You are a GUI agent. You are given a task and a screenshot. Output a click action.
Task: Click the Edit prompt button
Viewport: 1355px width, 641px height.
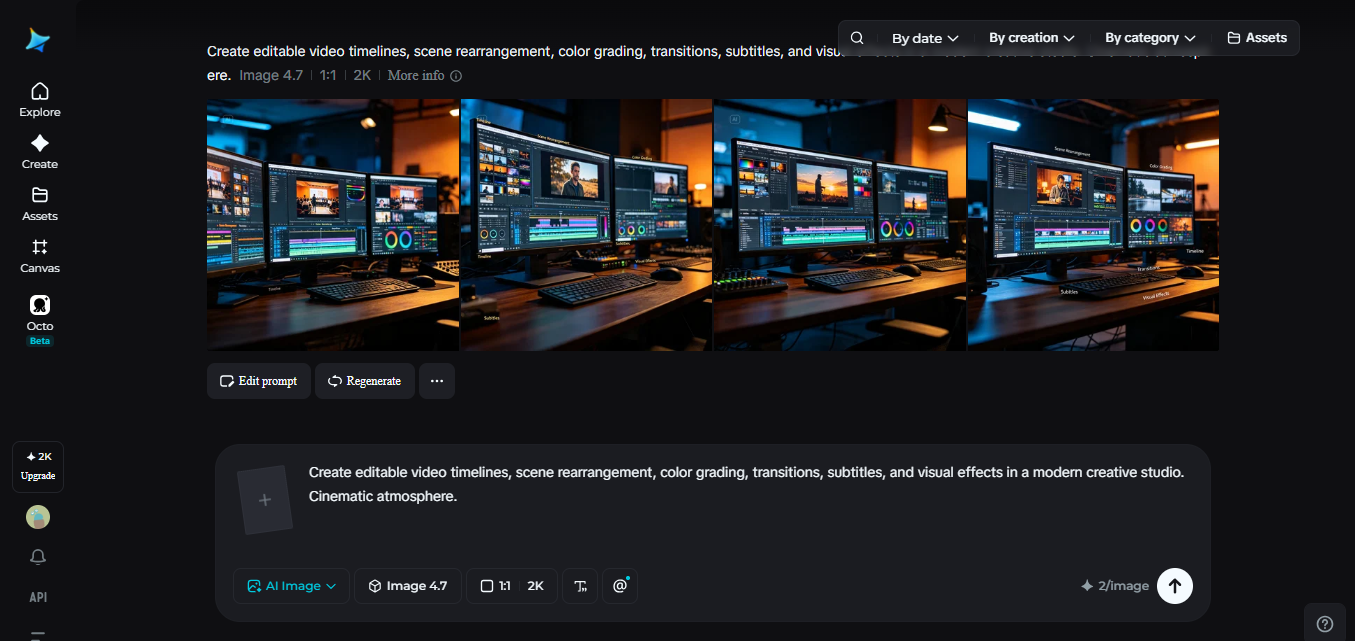[x=258, y=381]
